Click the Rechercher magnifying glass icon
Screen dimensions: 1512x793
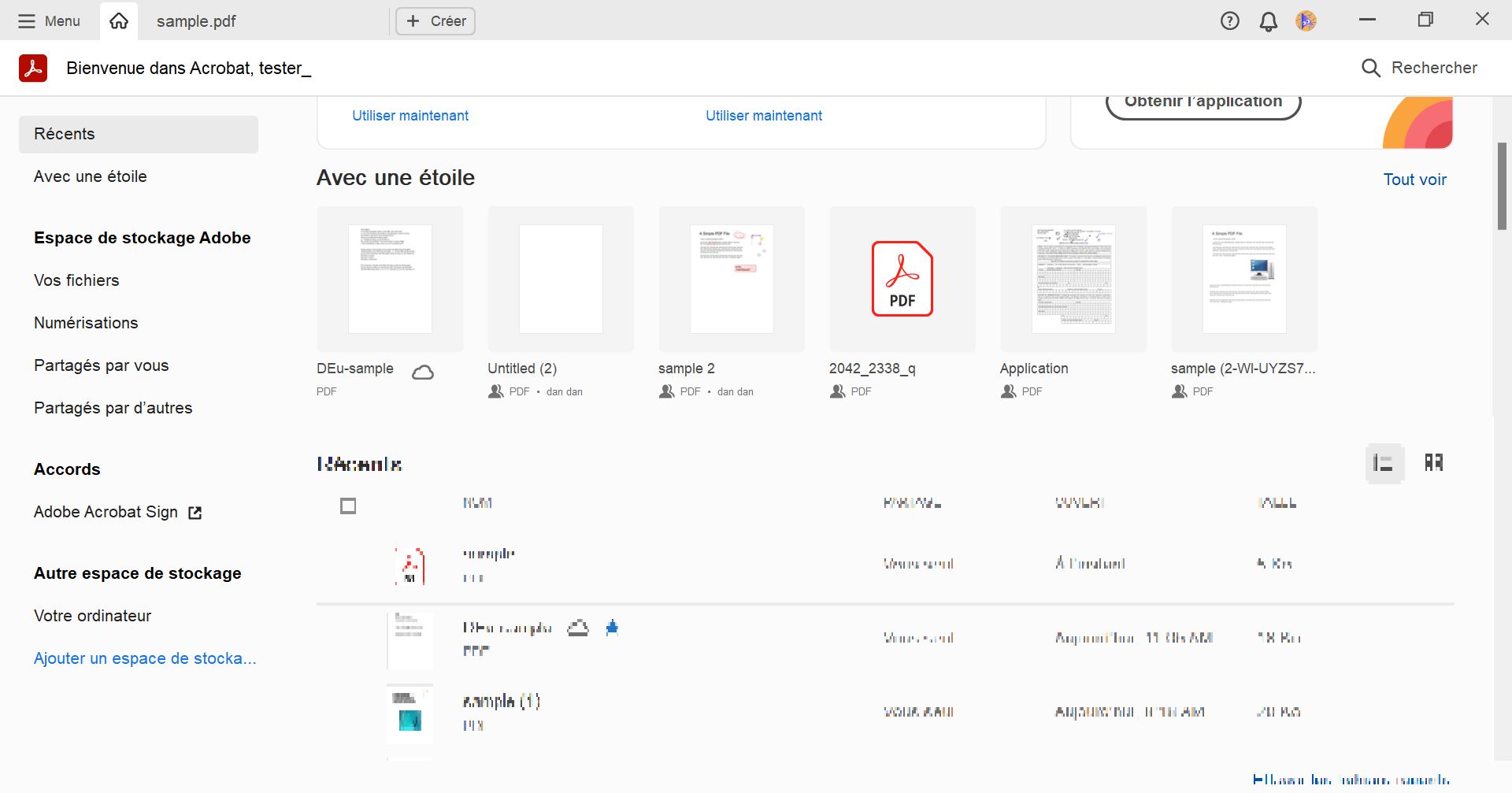coord(1371,68)
